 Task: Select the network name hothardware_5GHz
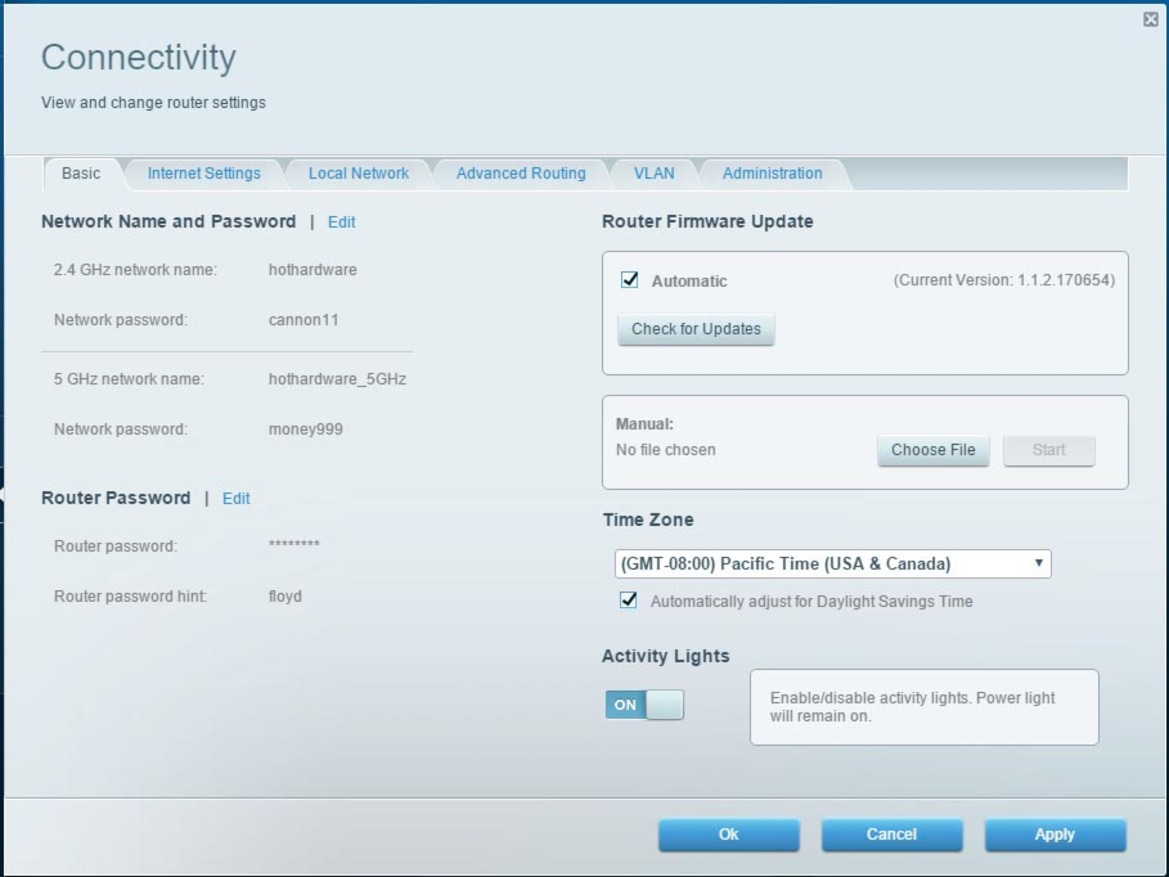337,379
